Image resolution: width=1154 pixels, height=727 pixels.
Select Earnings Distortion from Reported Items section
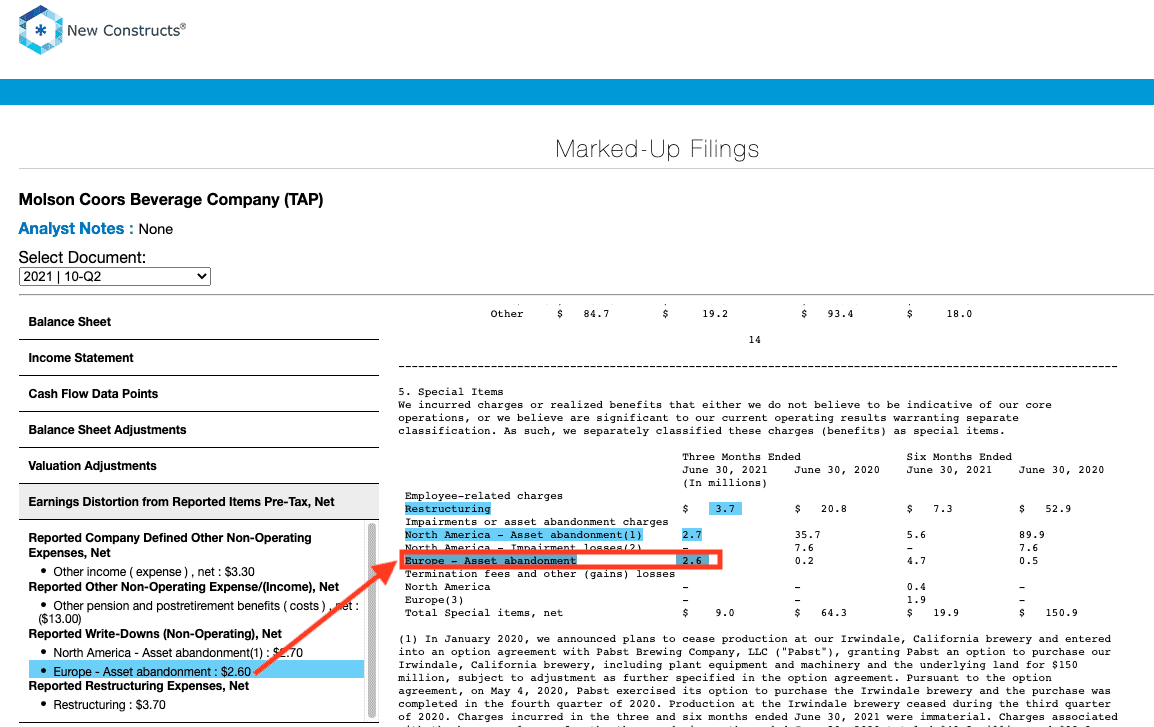(x=199, y=503)
